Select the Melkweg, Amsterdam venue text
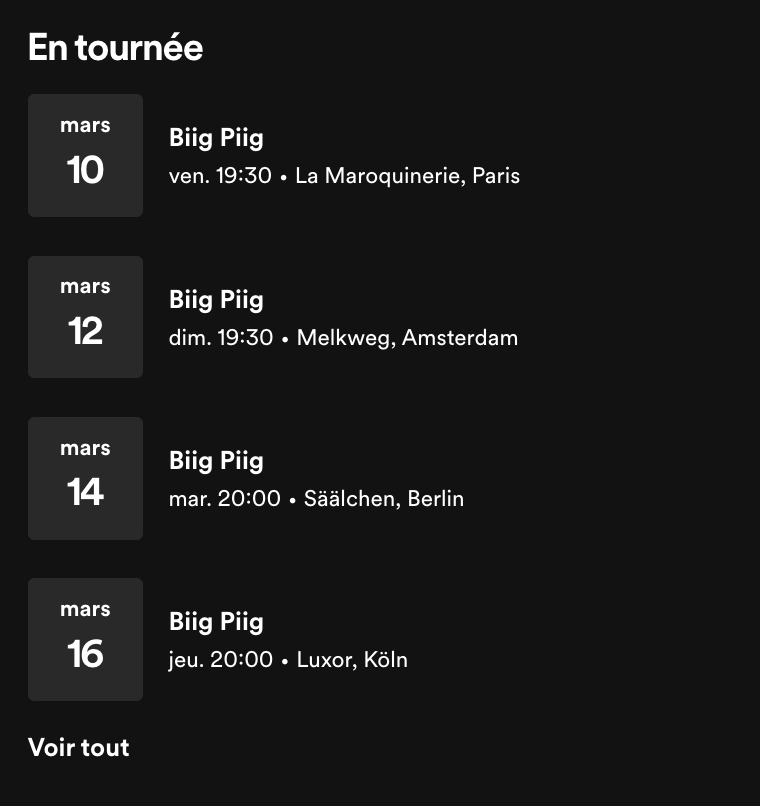Viewport: 760px width, 806px height. tap(407, 338)
